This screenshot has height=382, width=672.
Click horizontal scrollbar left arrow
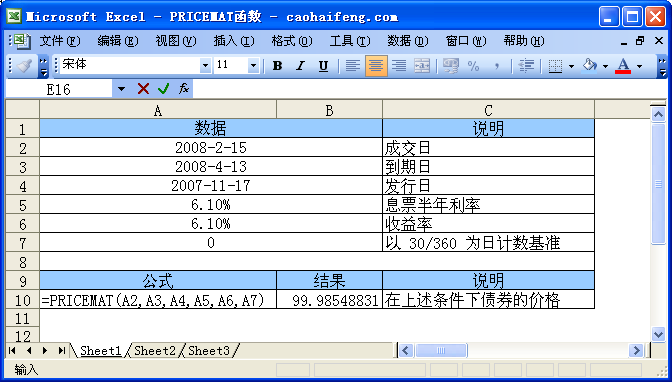pos(405,351)
